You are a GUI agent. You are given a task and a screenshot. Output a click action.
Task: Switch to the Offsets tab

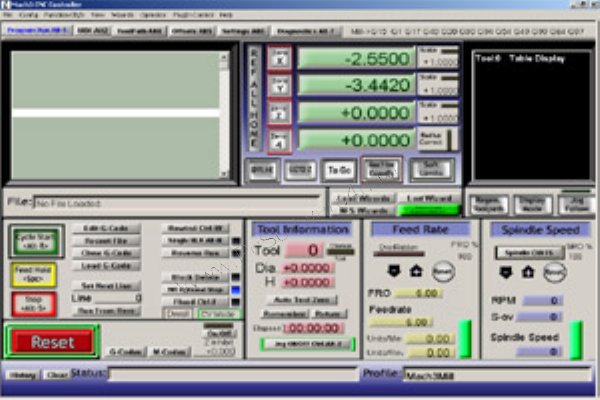click(192, 31)
